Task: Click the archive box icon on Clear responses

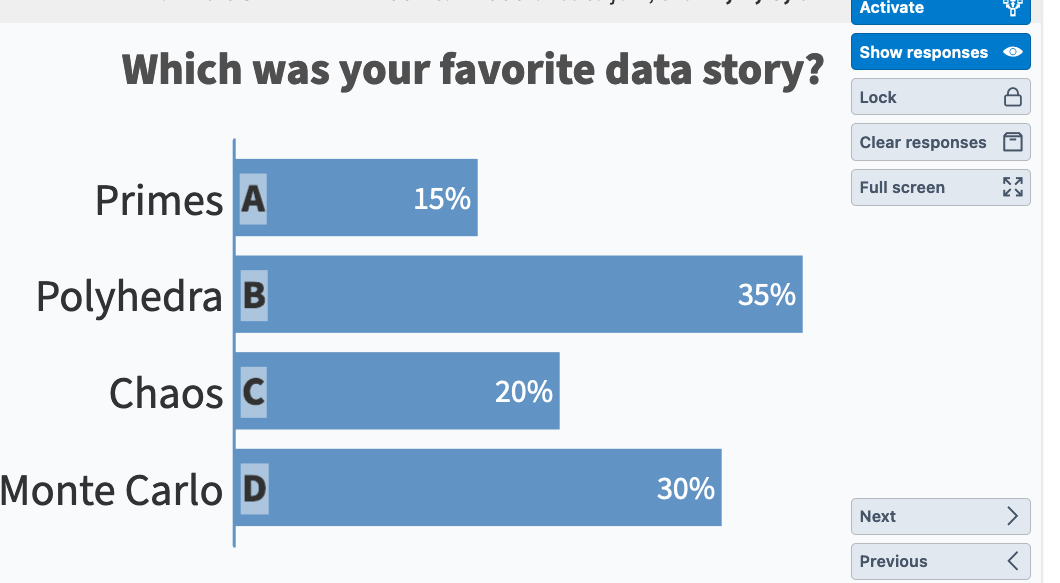Action: (x=1013, y=142)
